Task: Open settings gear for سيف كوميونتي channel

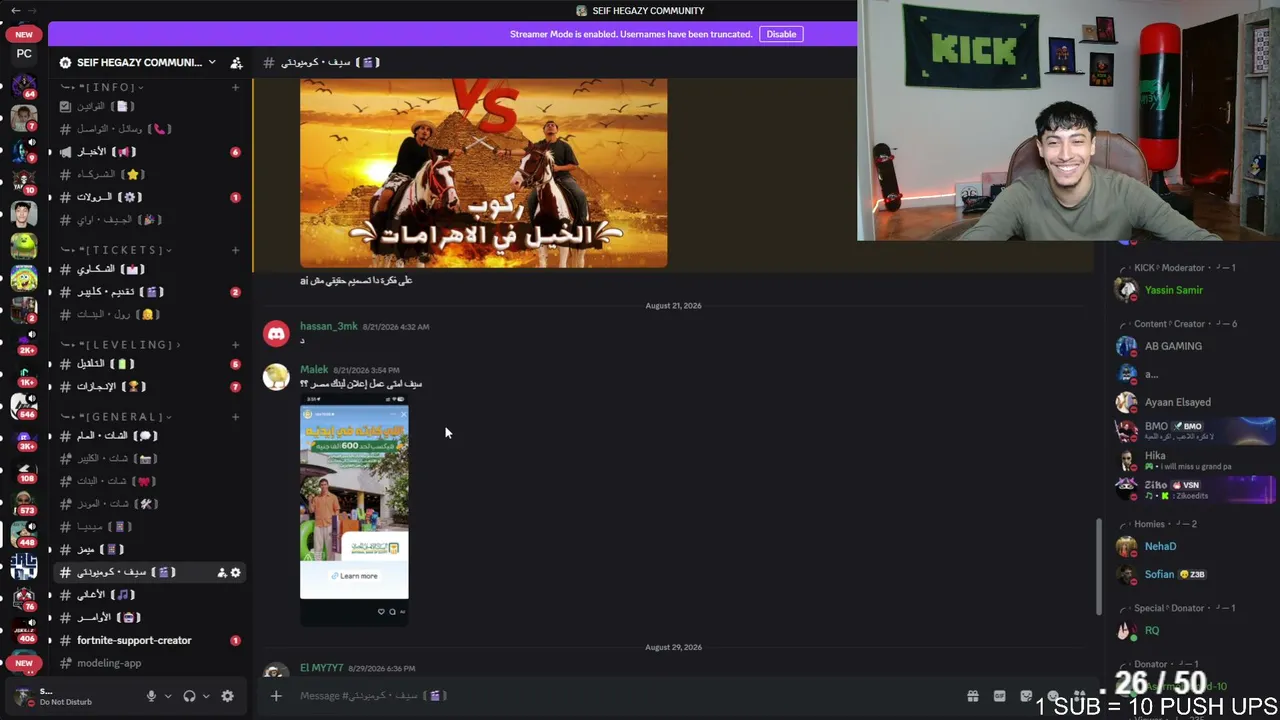Action: pos(236,573)
